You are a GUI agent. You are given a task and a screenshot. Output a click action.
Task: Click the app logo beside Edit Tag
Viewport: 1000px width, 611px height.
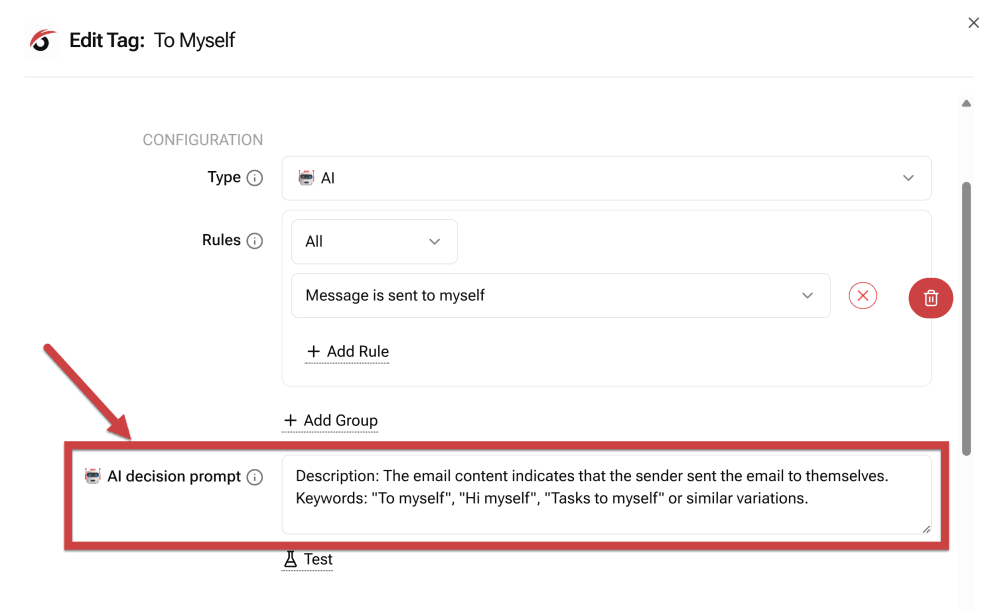click(42, 41)
